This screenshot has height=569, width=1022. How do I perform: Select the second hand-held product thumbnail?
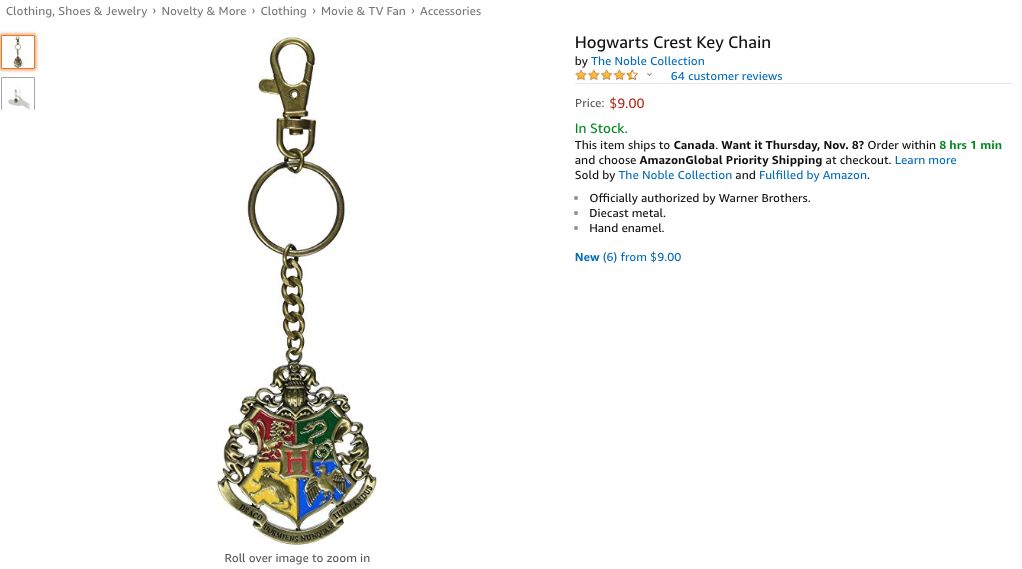18,94
